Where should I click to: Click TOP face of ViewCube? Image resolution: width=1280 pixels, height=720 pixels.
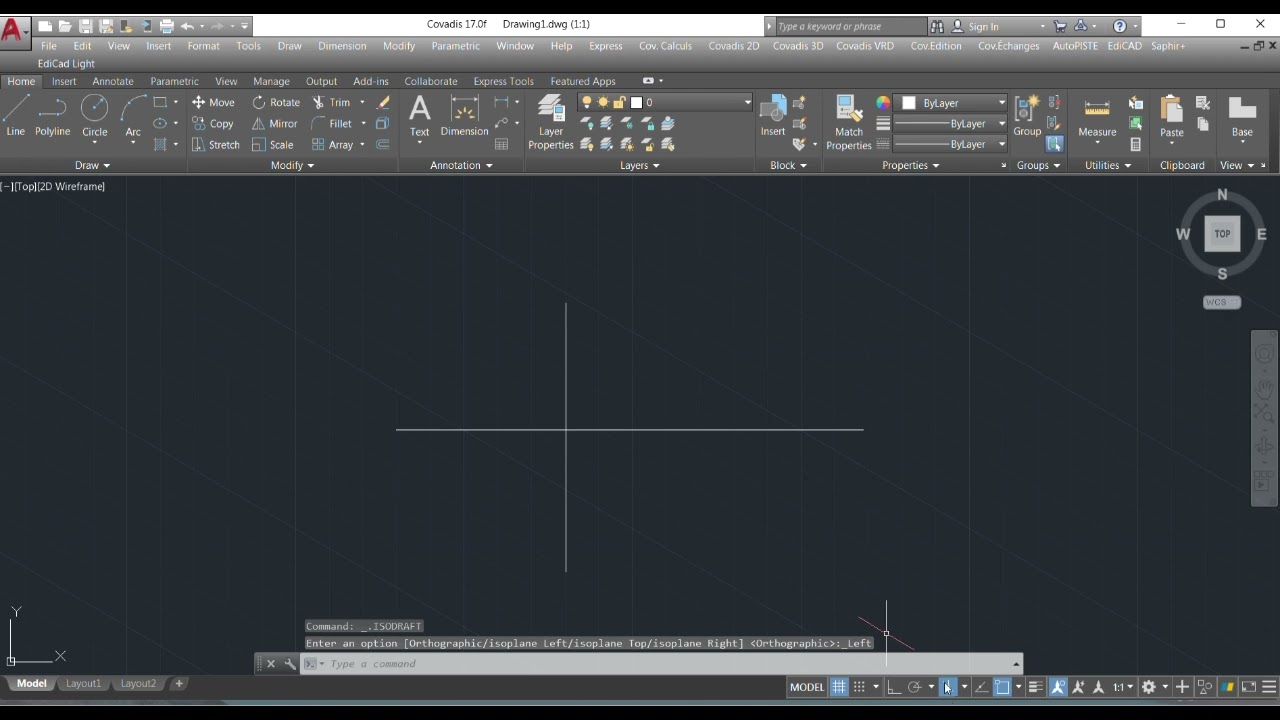click(1222, 234)
